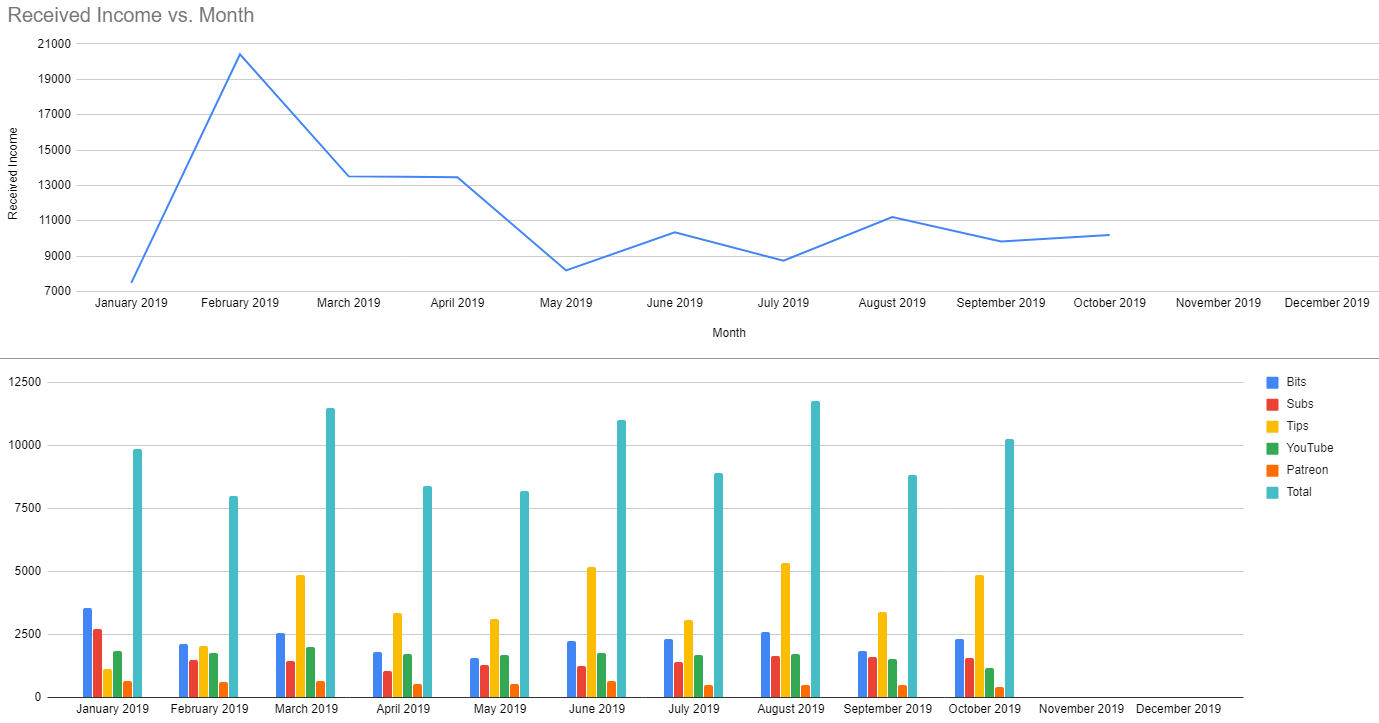1379x723 pixels.
Task: Click the January 2019 red Subs bar
Action: [98, 663]
